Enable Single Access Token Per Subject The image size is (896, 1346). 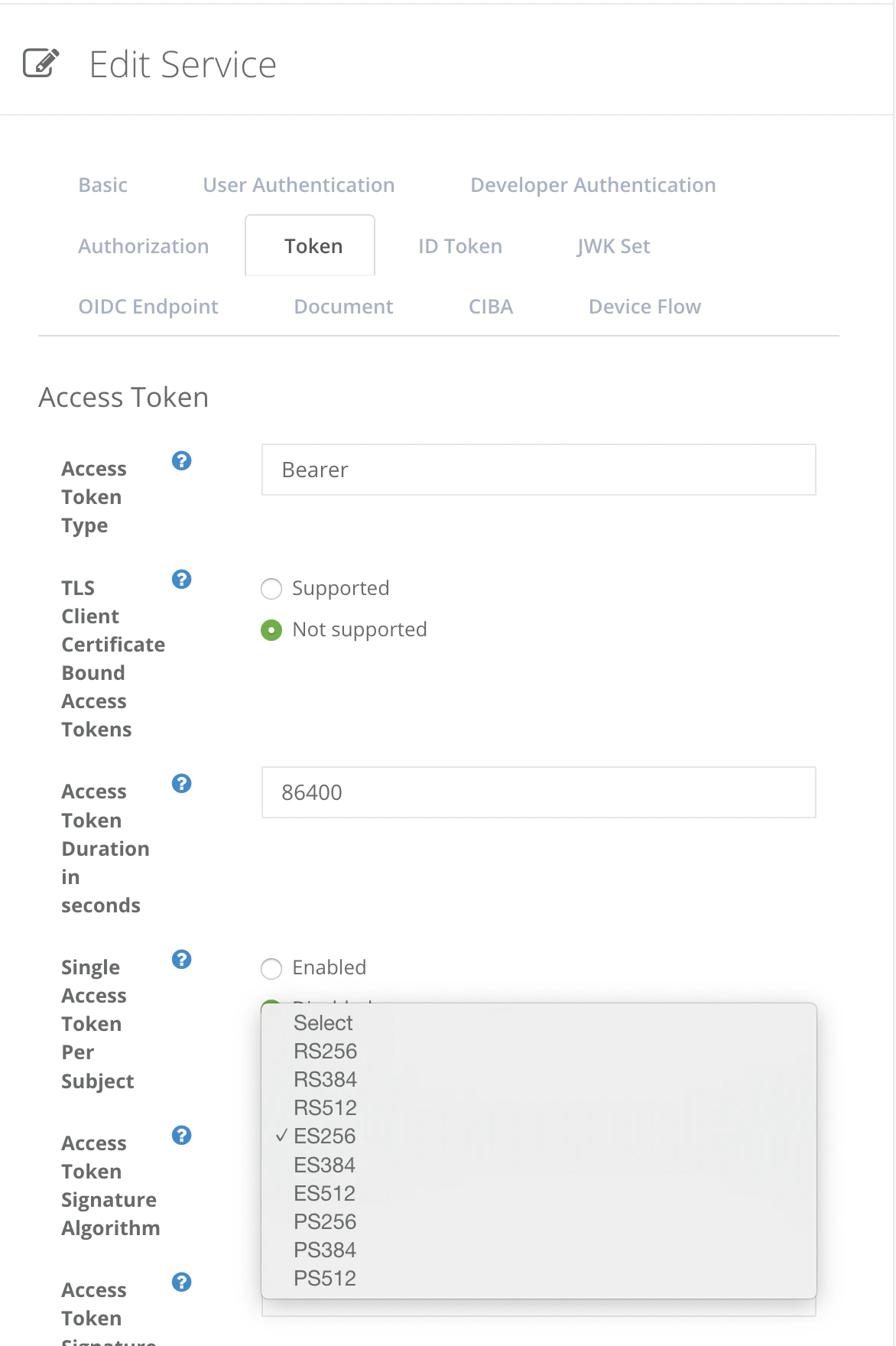tap(271, 969)
